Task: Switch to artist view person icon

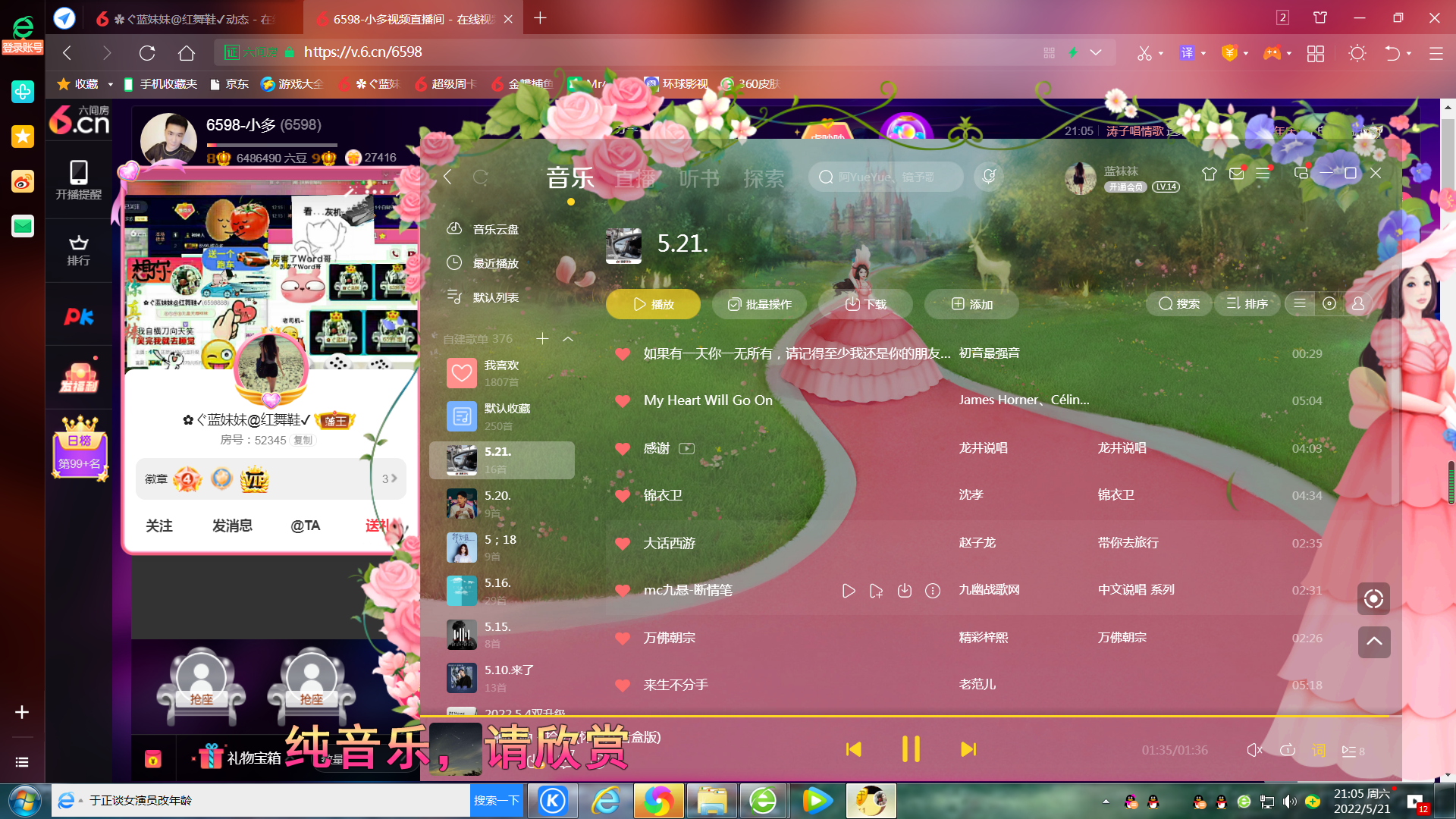Action: (x=1357, y=303)
